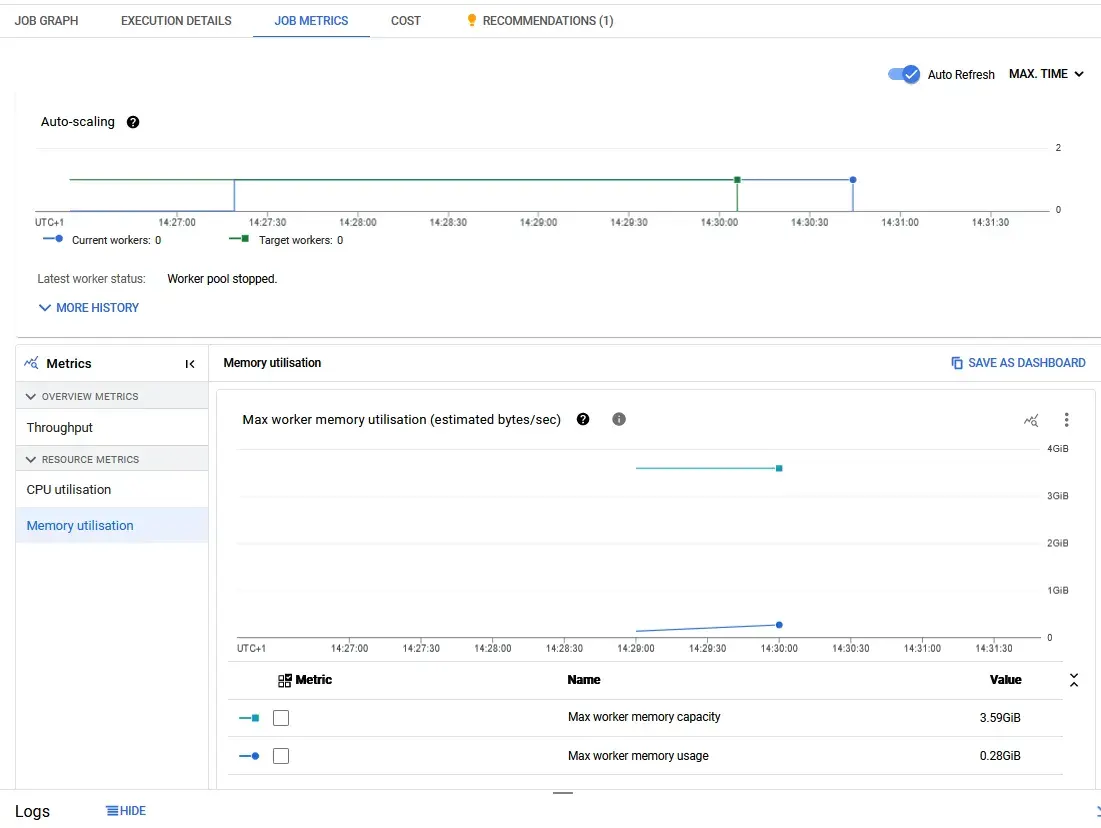Screen dimensions: 1101x828
Task: Open the Max. Time dropdown
Action: pyautogui.click(x=1046, y=74)
